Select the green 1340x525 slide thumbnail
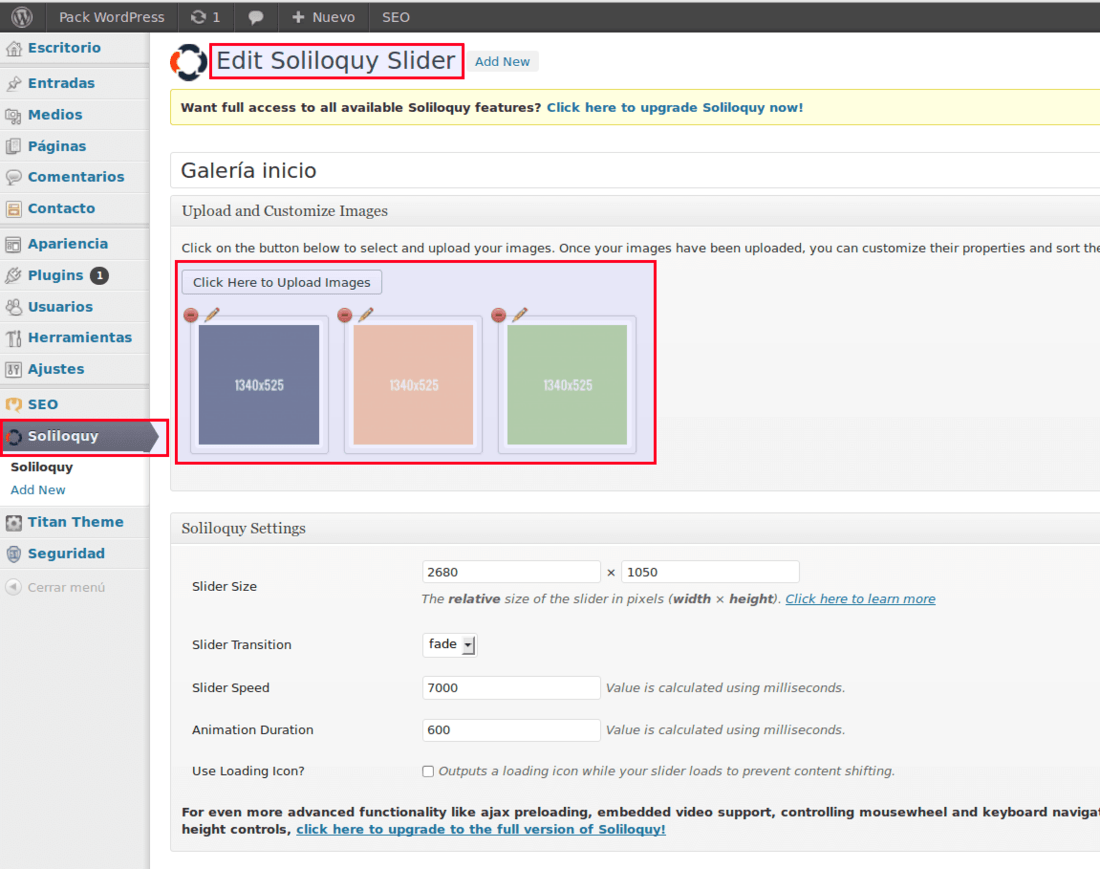Image resolution: width=1100 pixels, height=869 pixels. [x=567, y=384]
